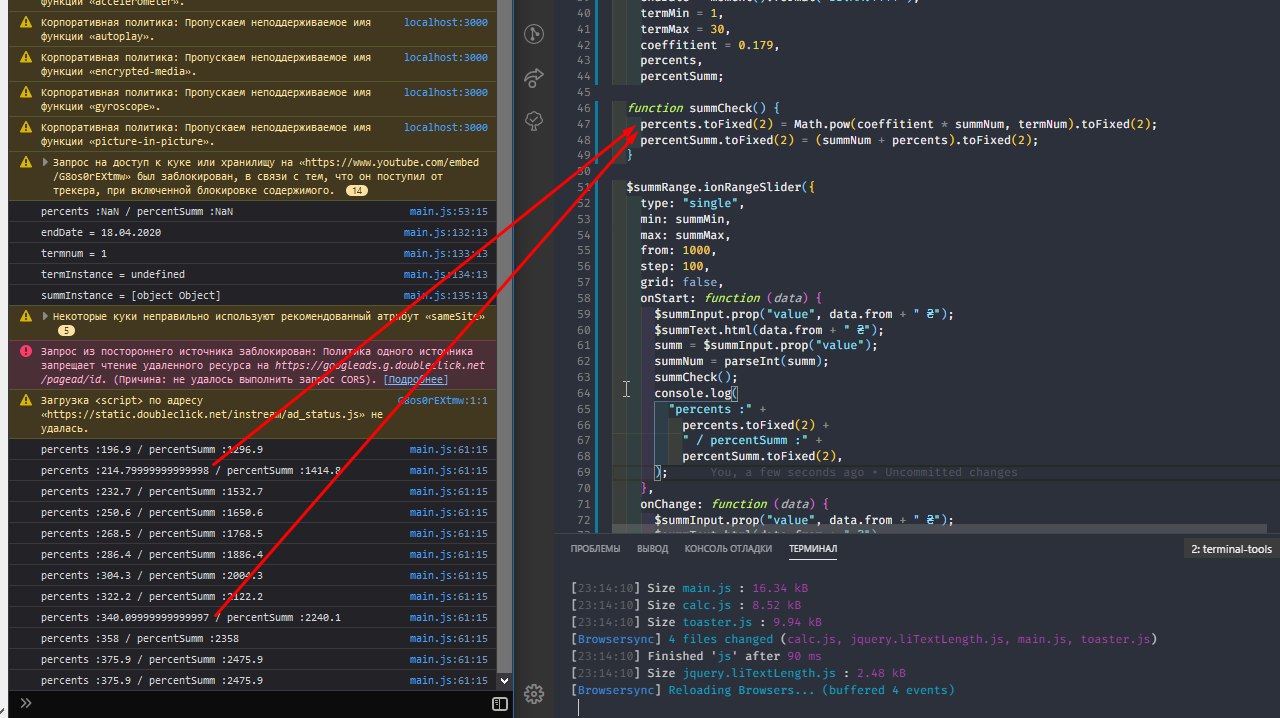This screenshot has height=718, width=1280.
Task: Open the Git graph icon in VS Code activity bar
Action: (x=534, y=35)
